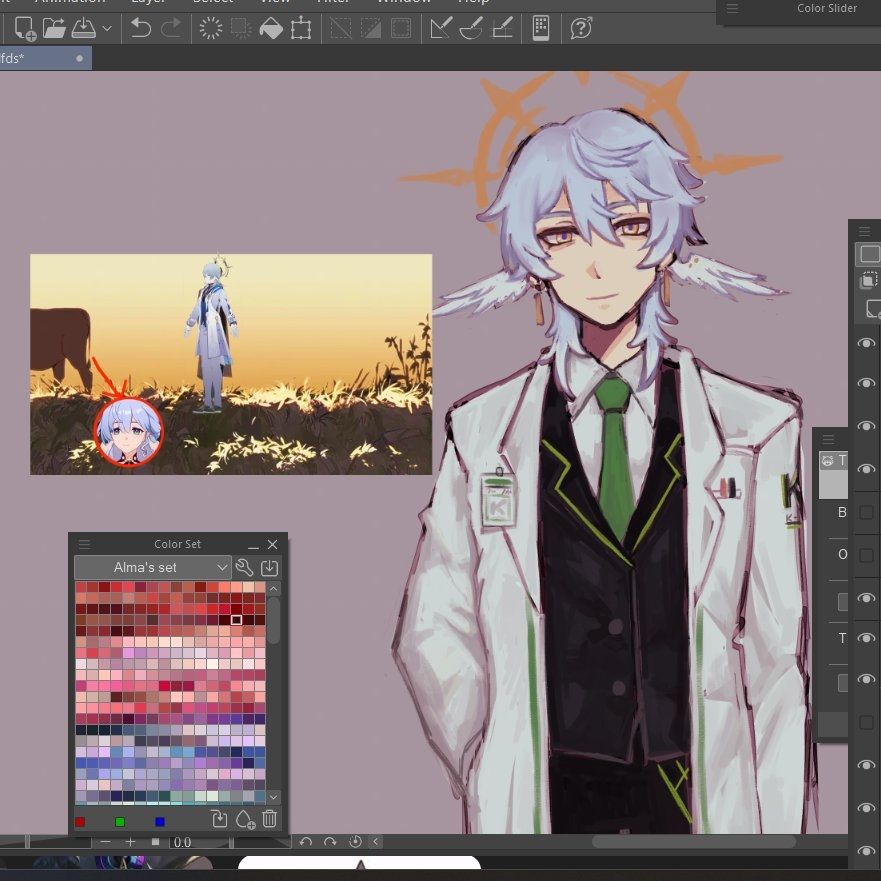Open the Layer panel hamburger menu
This screenshot has height=881, width=881.
pos(864,231)
